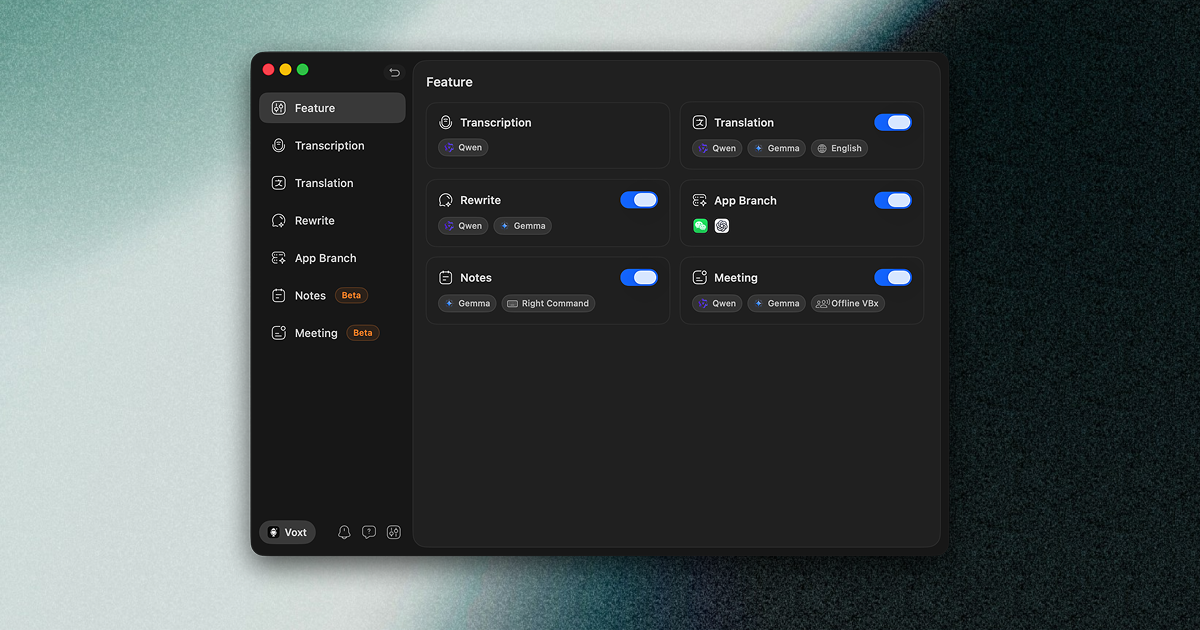Click the Qwen tag in Meeting card
The width and height of the screenshot is (1200, 630).
(x=717, y=303)
